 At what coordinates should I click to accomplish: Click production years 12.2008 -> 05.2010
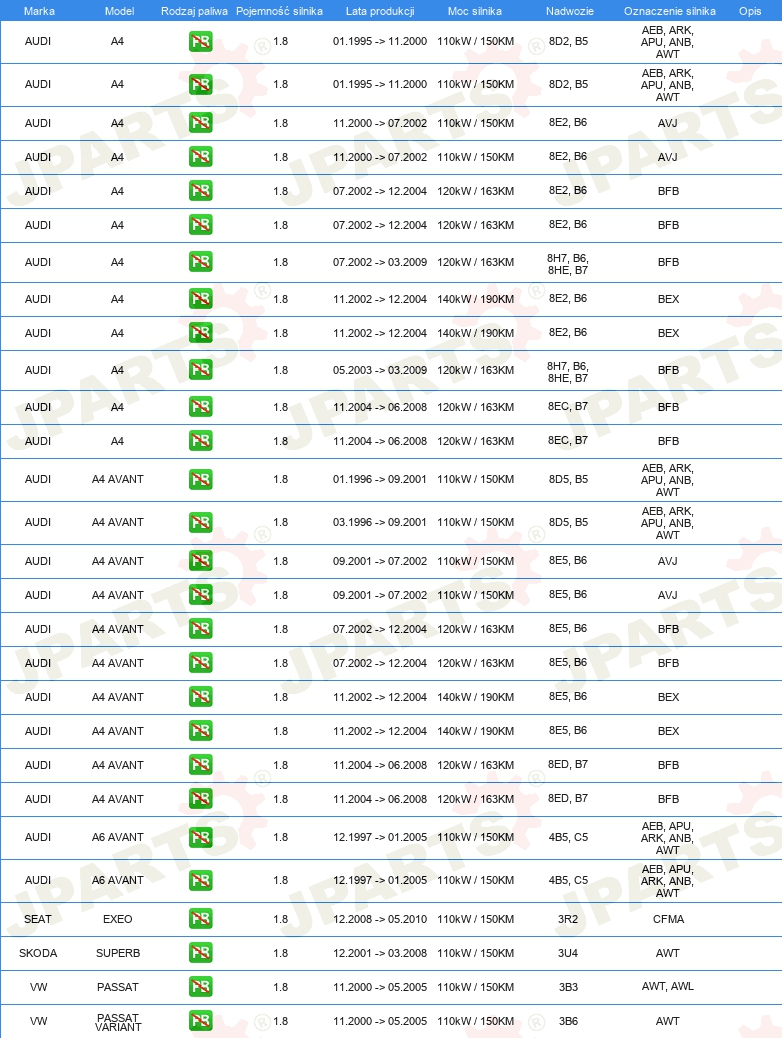coord(380,919)
